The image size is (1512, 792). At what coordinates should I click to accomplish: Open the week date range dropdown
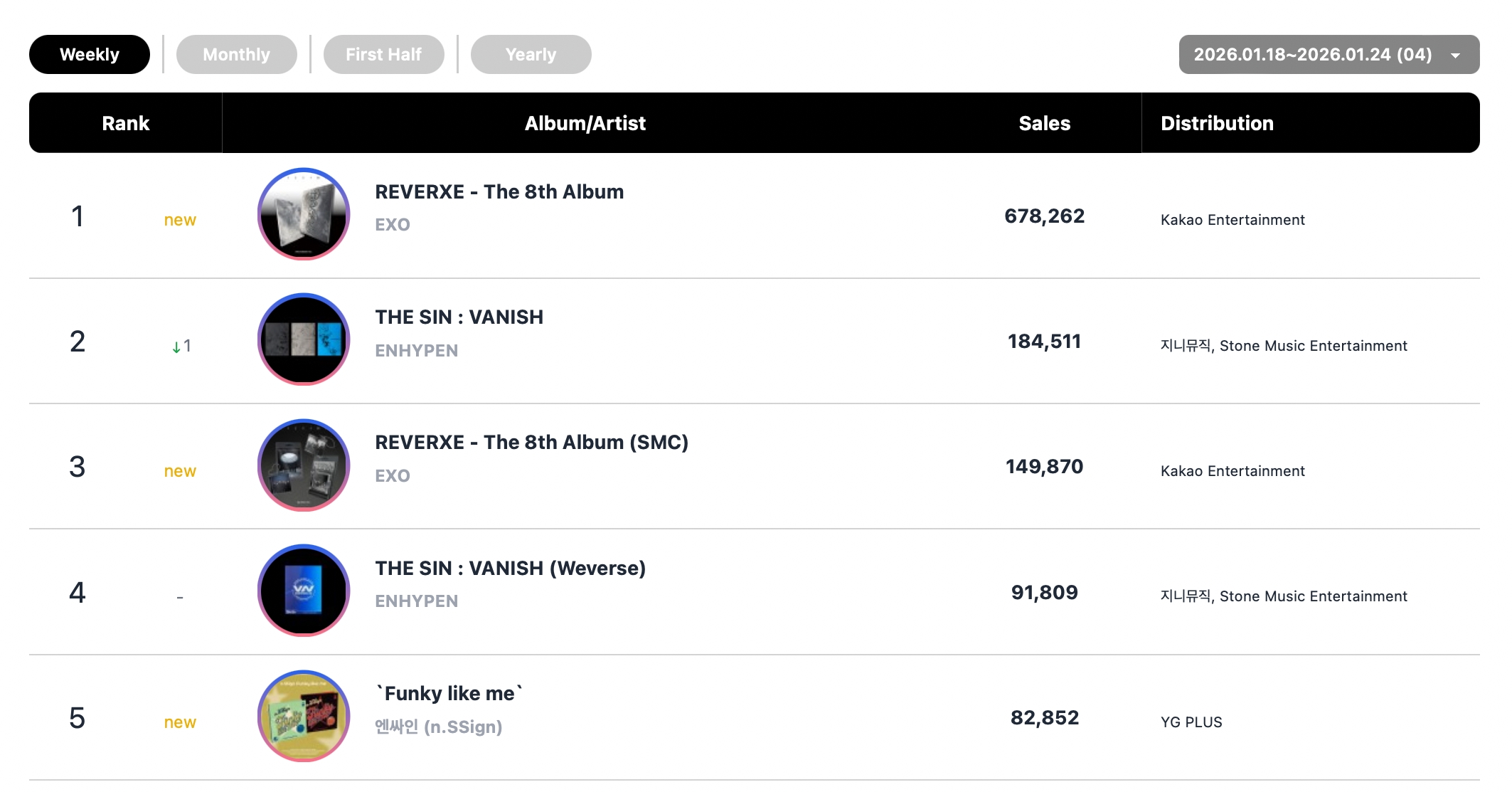point(1312,55)
